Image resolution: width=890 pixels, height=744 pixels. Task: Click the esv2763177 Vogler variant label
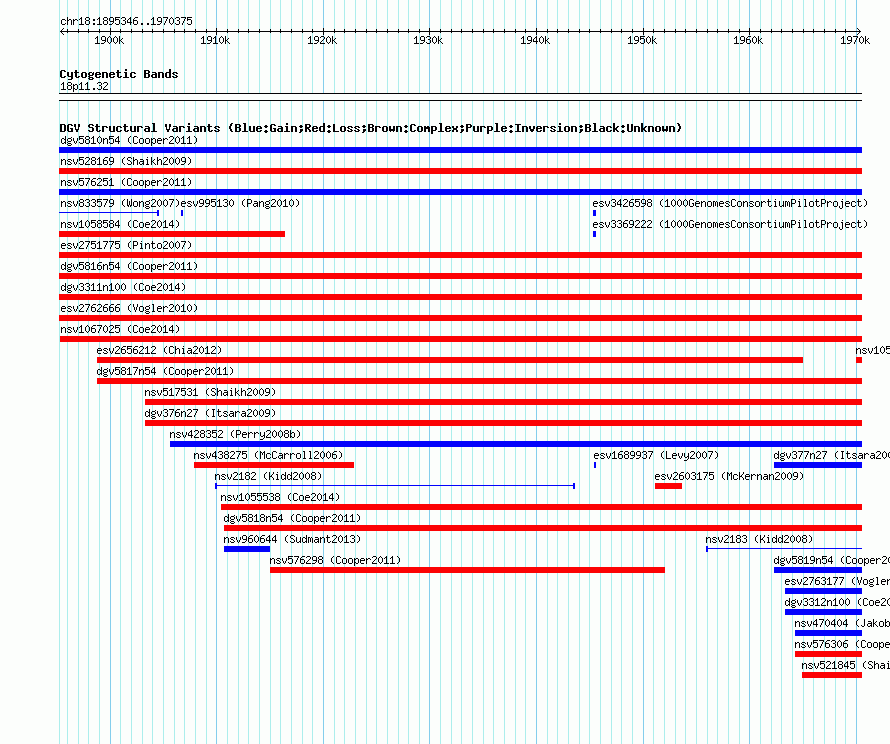point(837,581)
